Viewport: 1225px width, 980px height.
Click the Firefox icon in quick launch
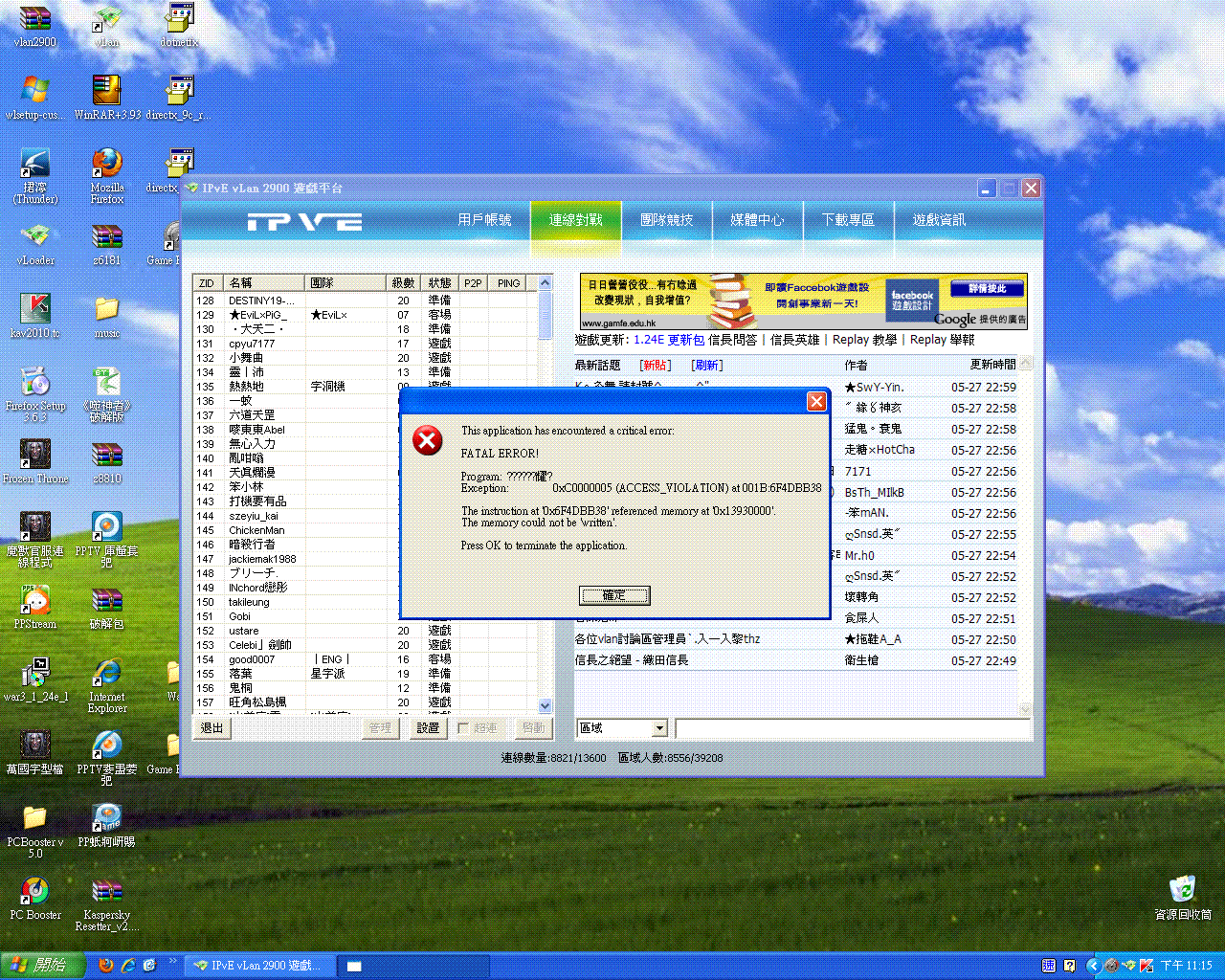click(x=106, y=966)
